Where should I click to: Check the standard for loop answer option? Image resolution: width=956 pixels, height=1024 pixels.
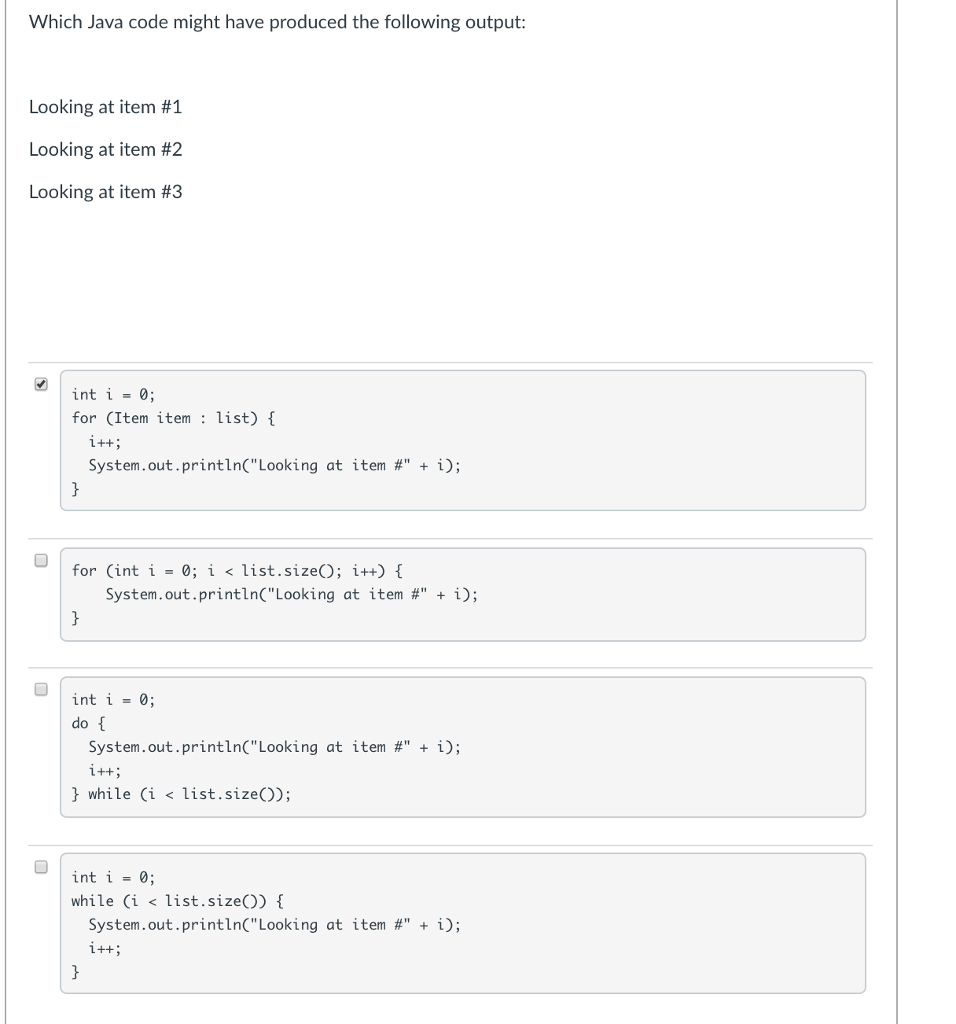40,560
